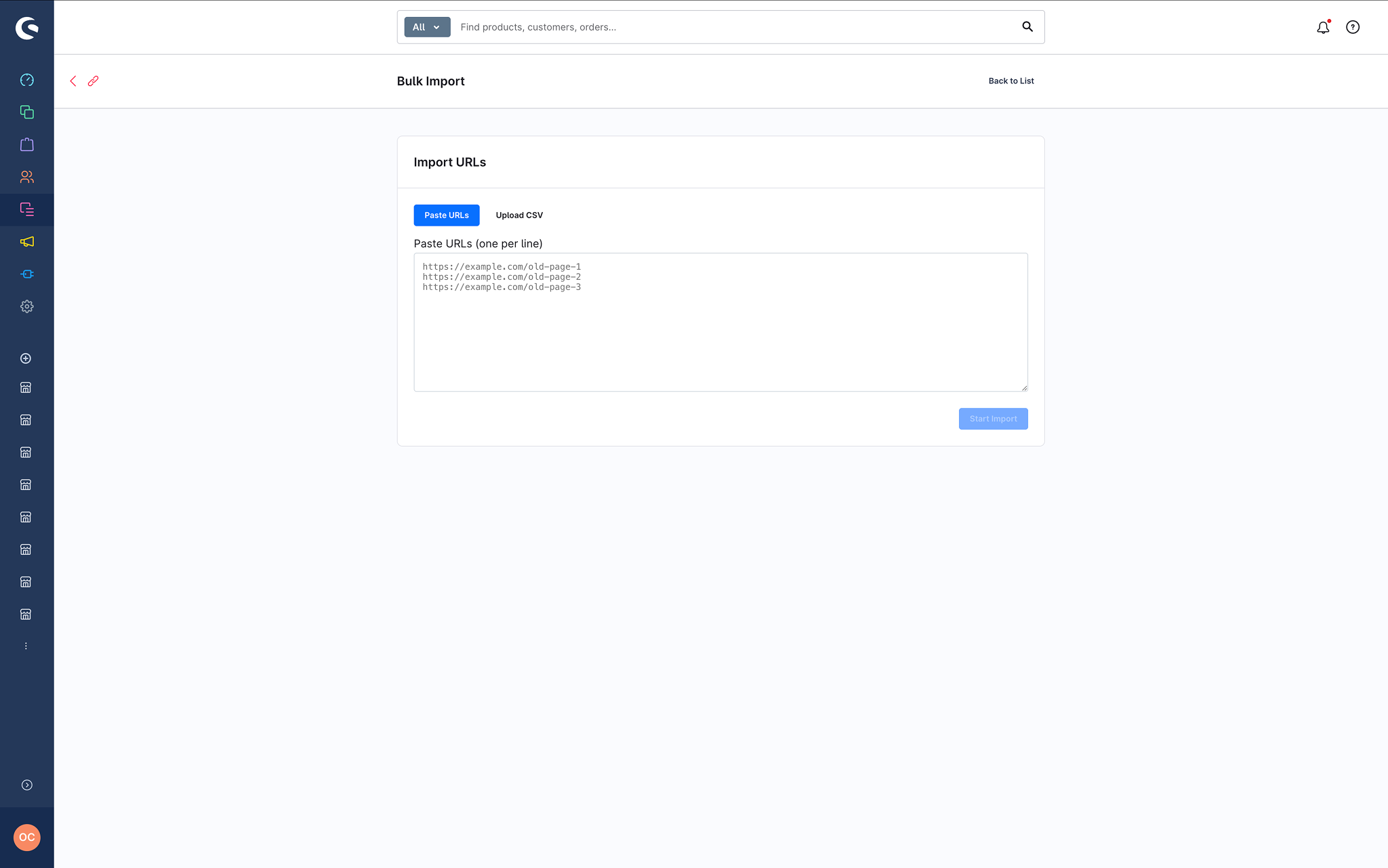This screenshot has height=868, width=1388.
Task: Open the Content layout icon
Action: click(x=27, y=209)
